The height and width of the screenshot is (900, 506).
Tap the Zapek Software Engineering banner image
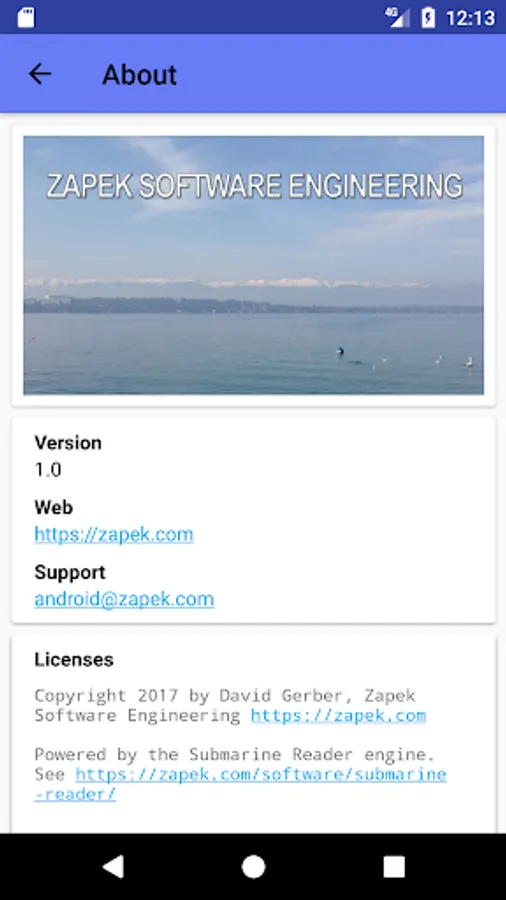254,265
